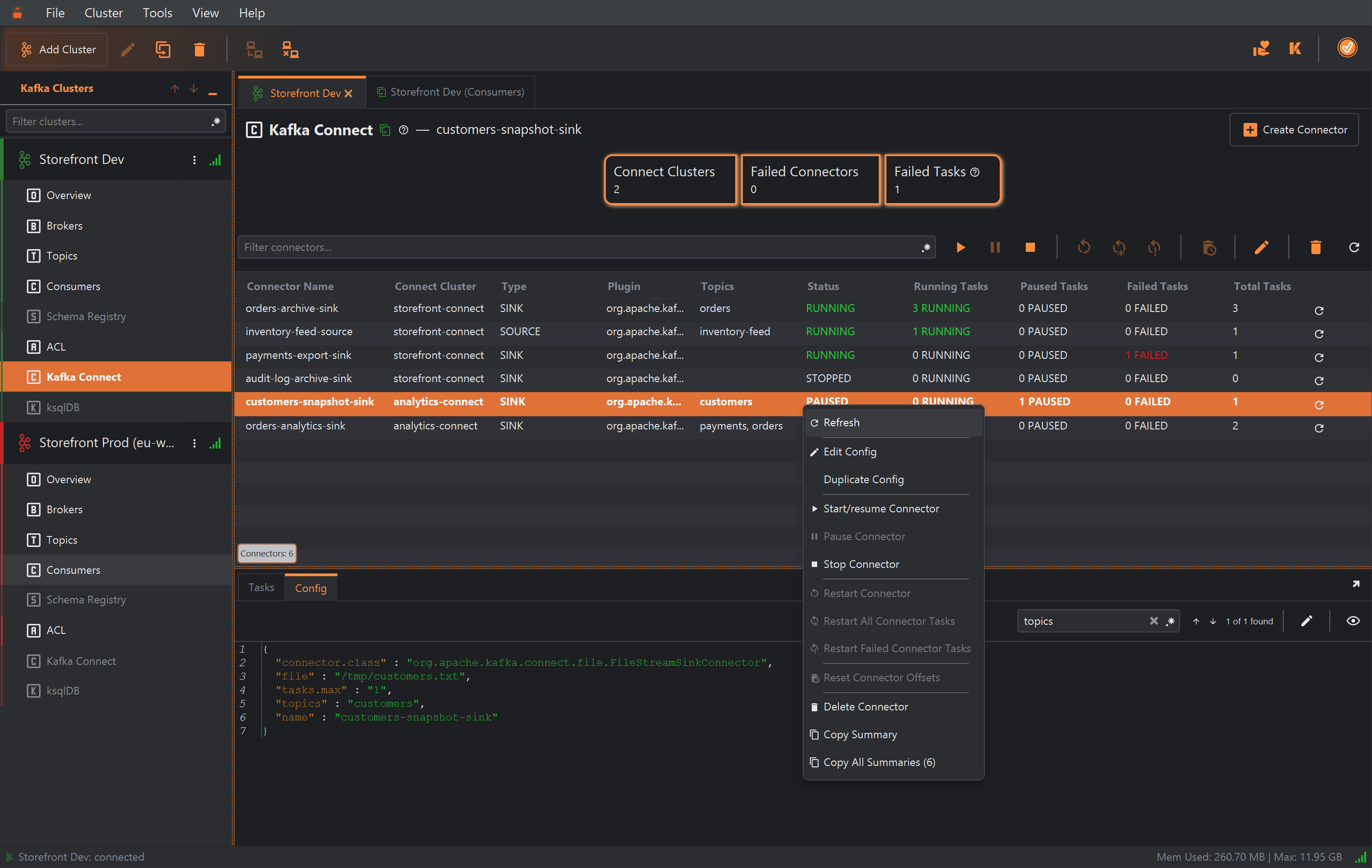Click the delete connector trash toolbar icon

click(x=1316, y=247)
